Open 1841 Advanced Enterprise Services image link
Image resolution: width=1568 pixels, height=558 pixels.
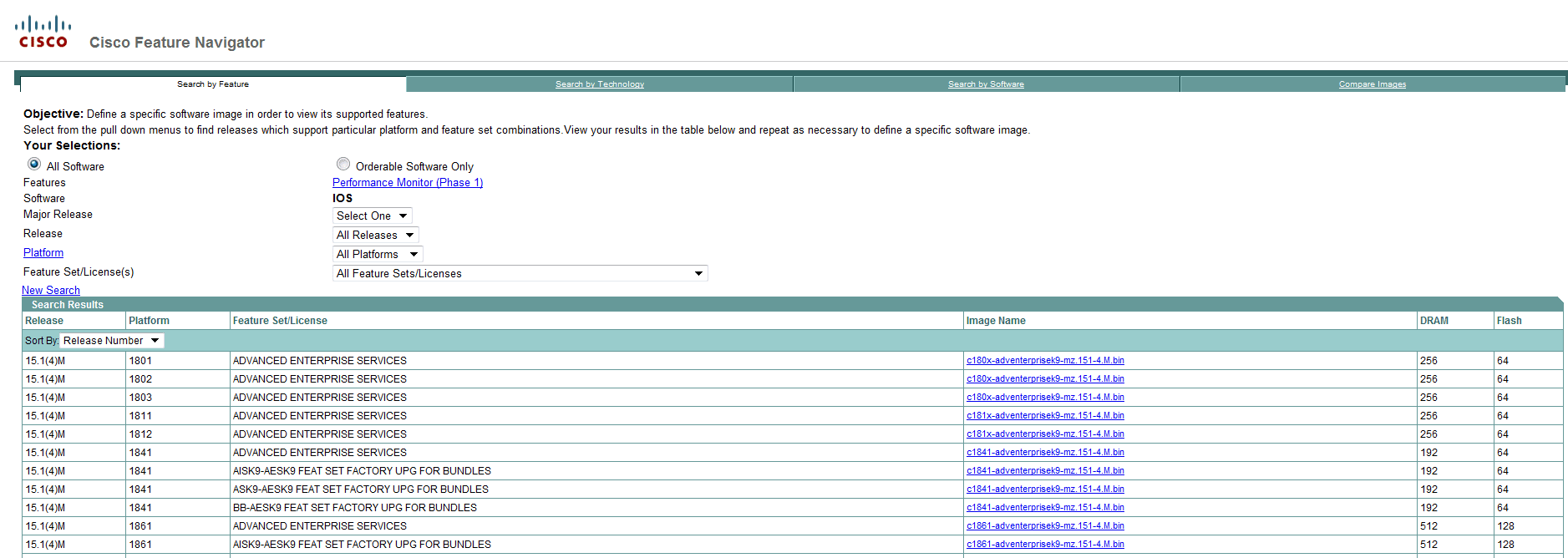click(1045, 453)
